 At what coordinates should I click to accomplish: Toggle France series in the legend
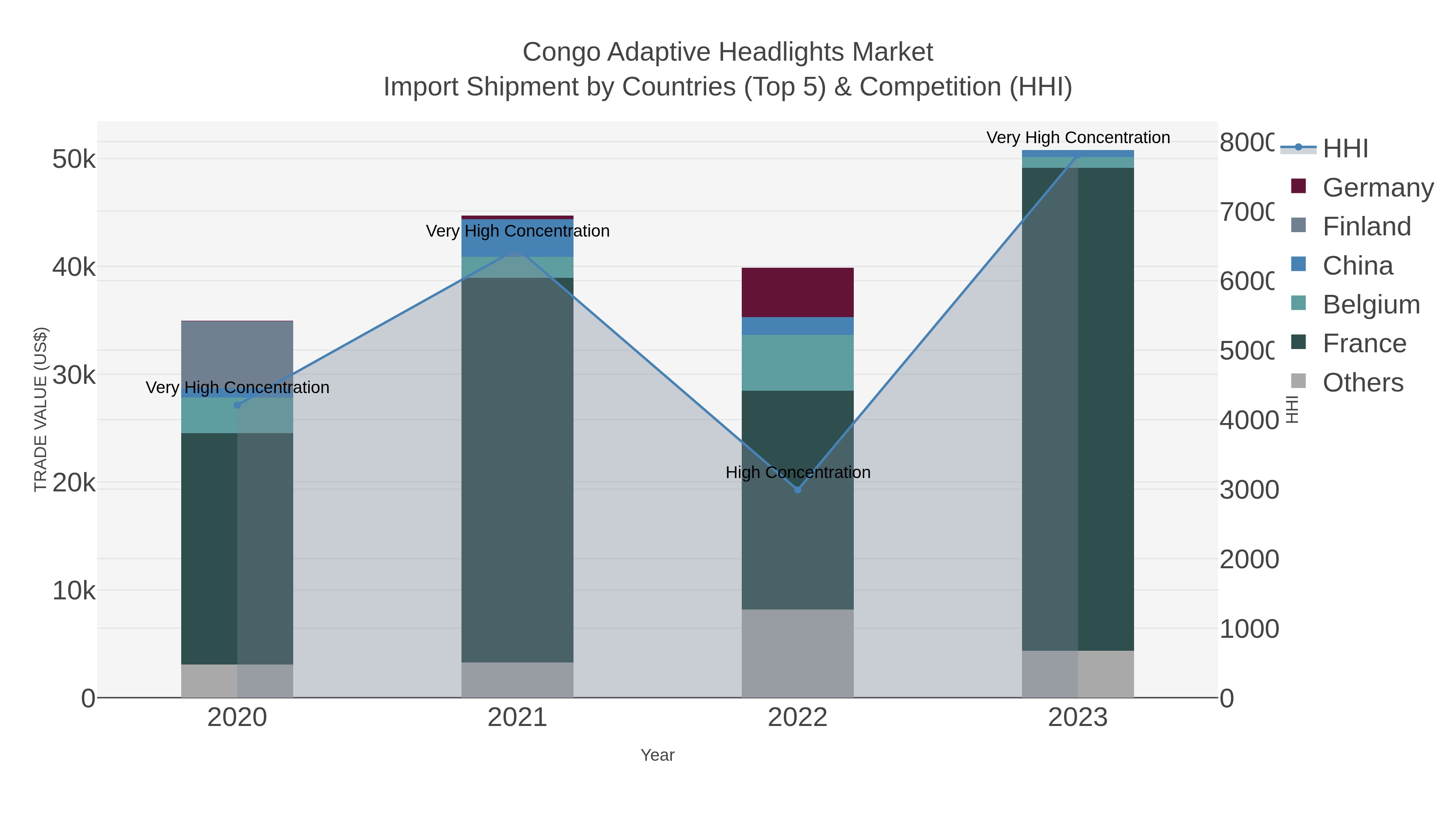click(1348, 343)
